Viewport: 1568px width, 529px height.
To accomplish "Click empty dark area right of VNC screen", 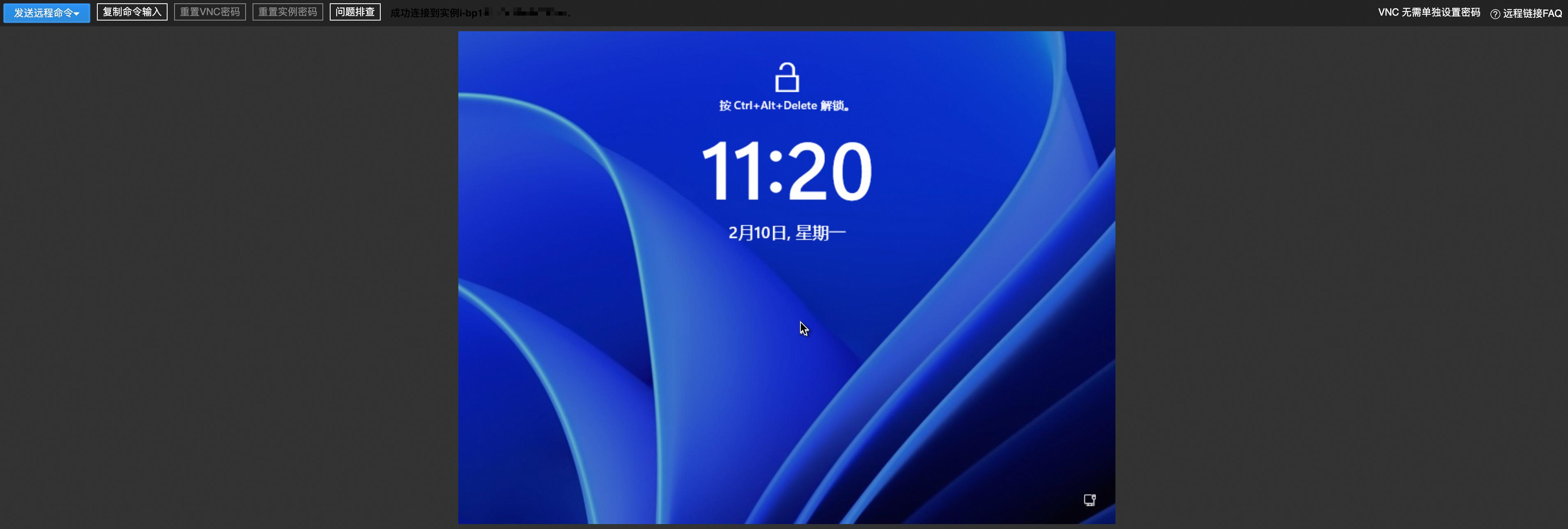I will [x=1339, y=274].
